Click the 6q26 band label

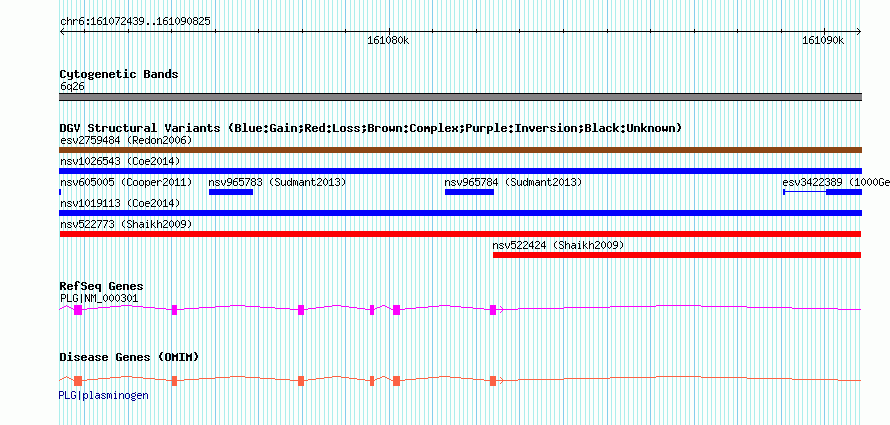coord(72,86)
